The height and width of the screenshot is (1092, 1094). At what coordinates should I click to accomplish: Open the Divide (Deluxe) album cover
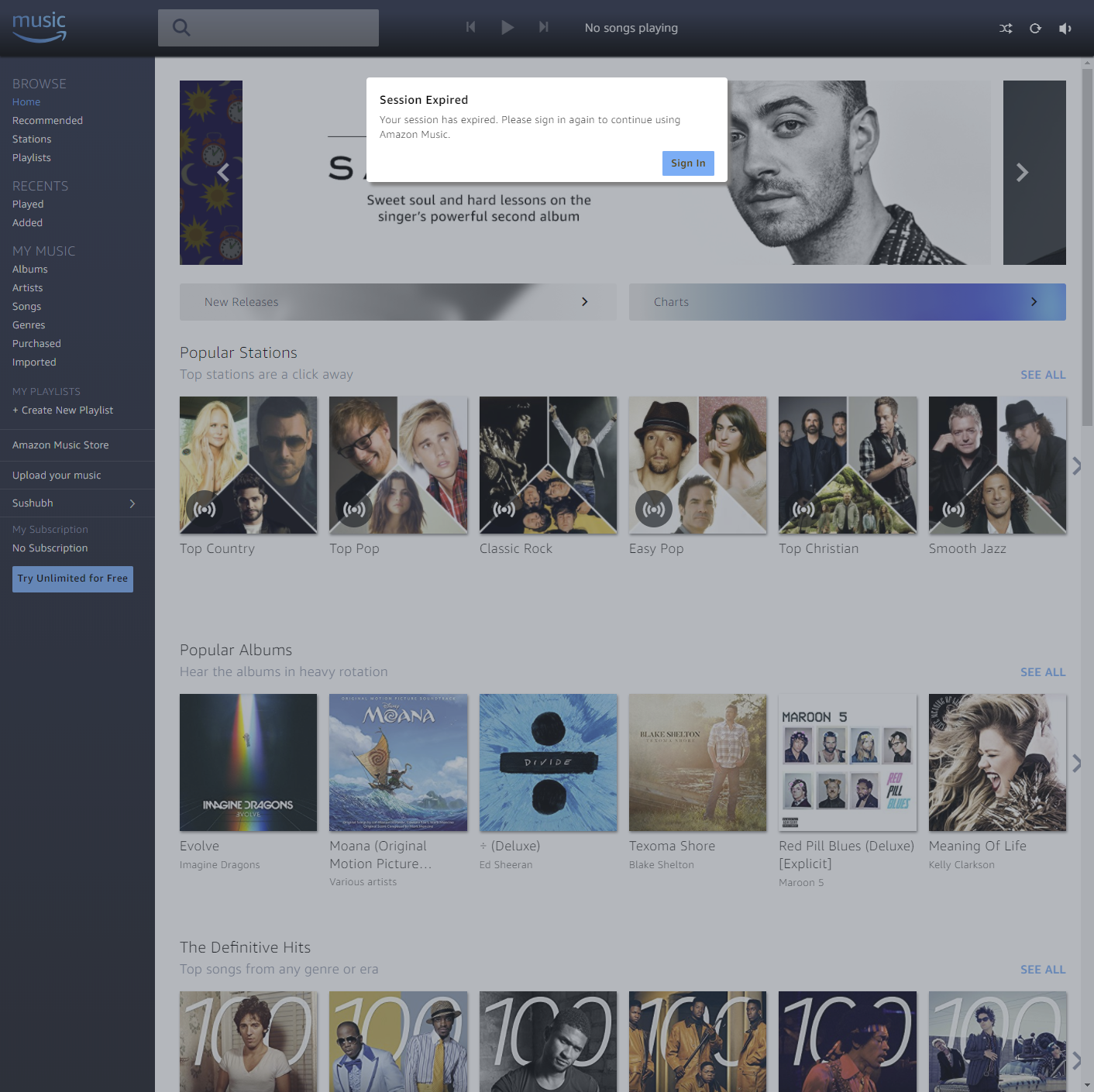click(x=548, y=763)
